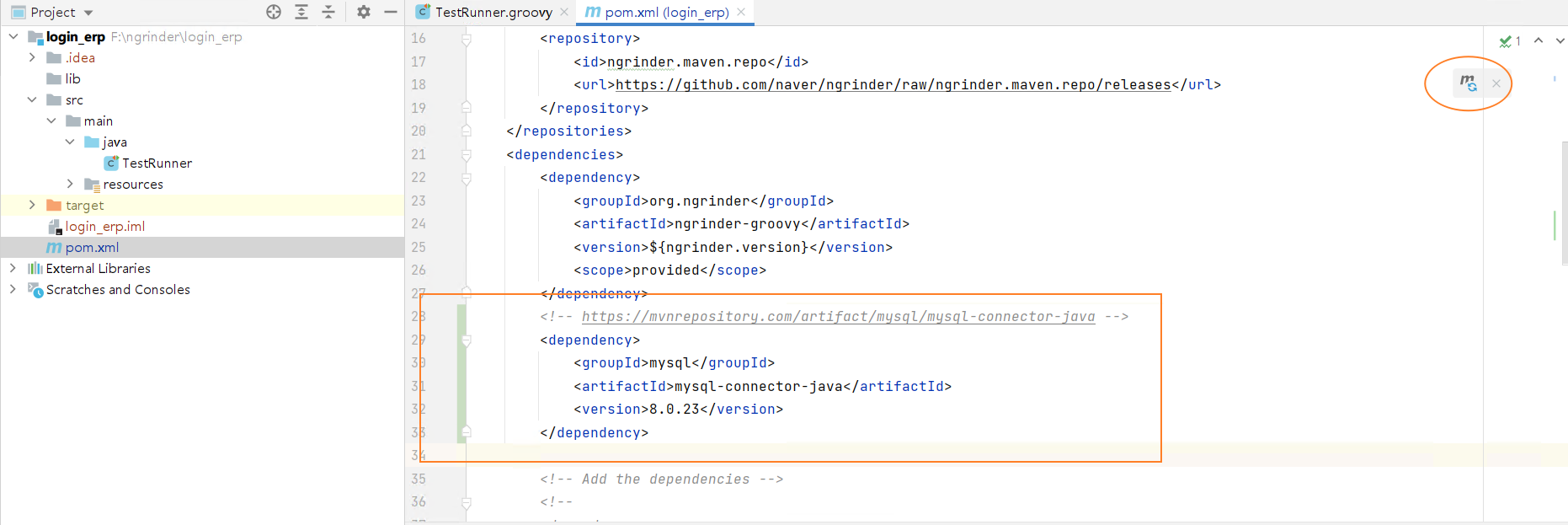This screenshot has width=1568, height=525.
Task: Switch to the TestRunner.groovy tab
Action: [x=493, y=12]
